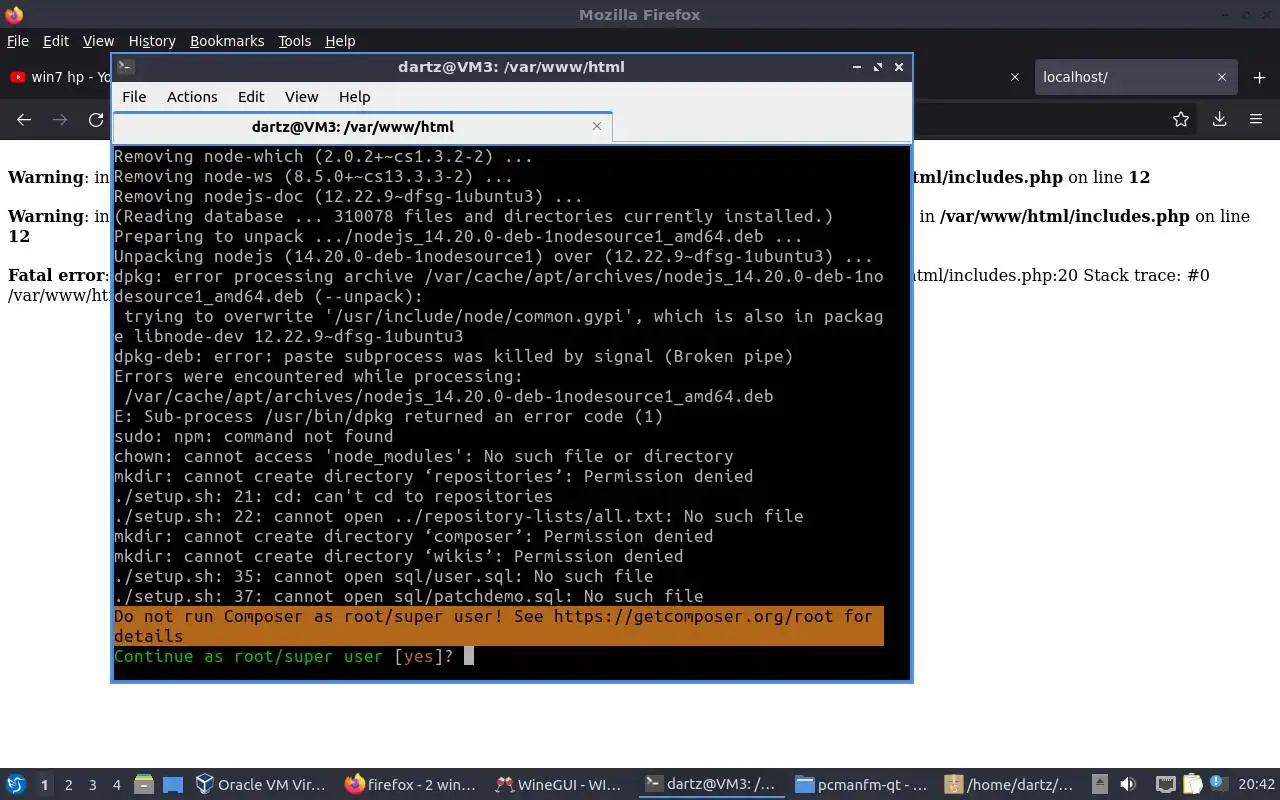Open Firefox Help menu
This screenshot has height=800, width=1280.
(x=340, y=41)
